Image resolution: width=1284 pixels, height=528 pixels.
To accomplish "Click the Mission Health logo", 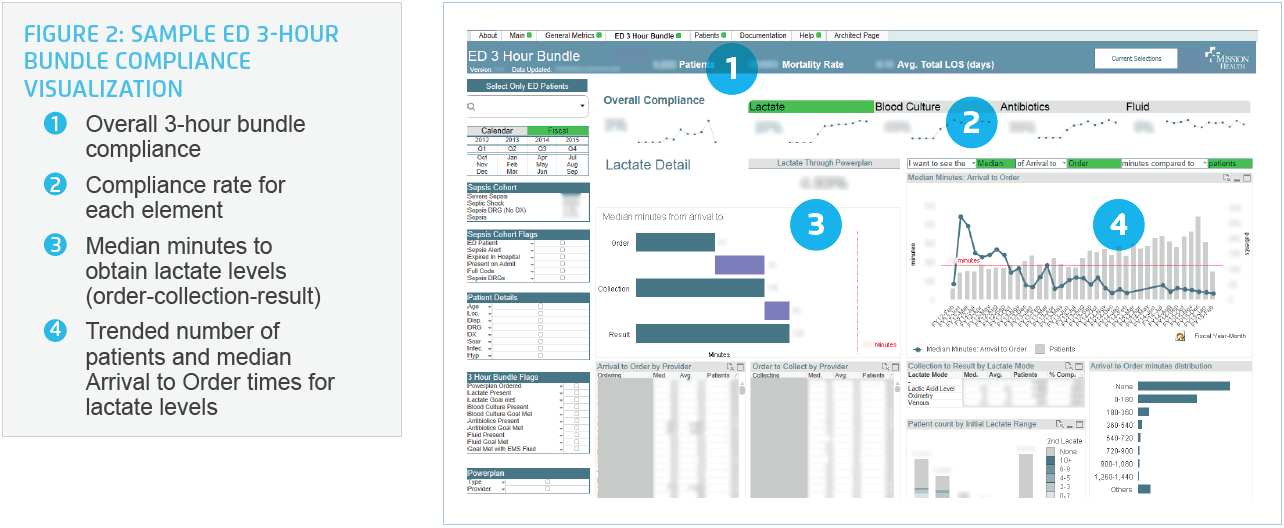I will click(x=1228, y=58).
